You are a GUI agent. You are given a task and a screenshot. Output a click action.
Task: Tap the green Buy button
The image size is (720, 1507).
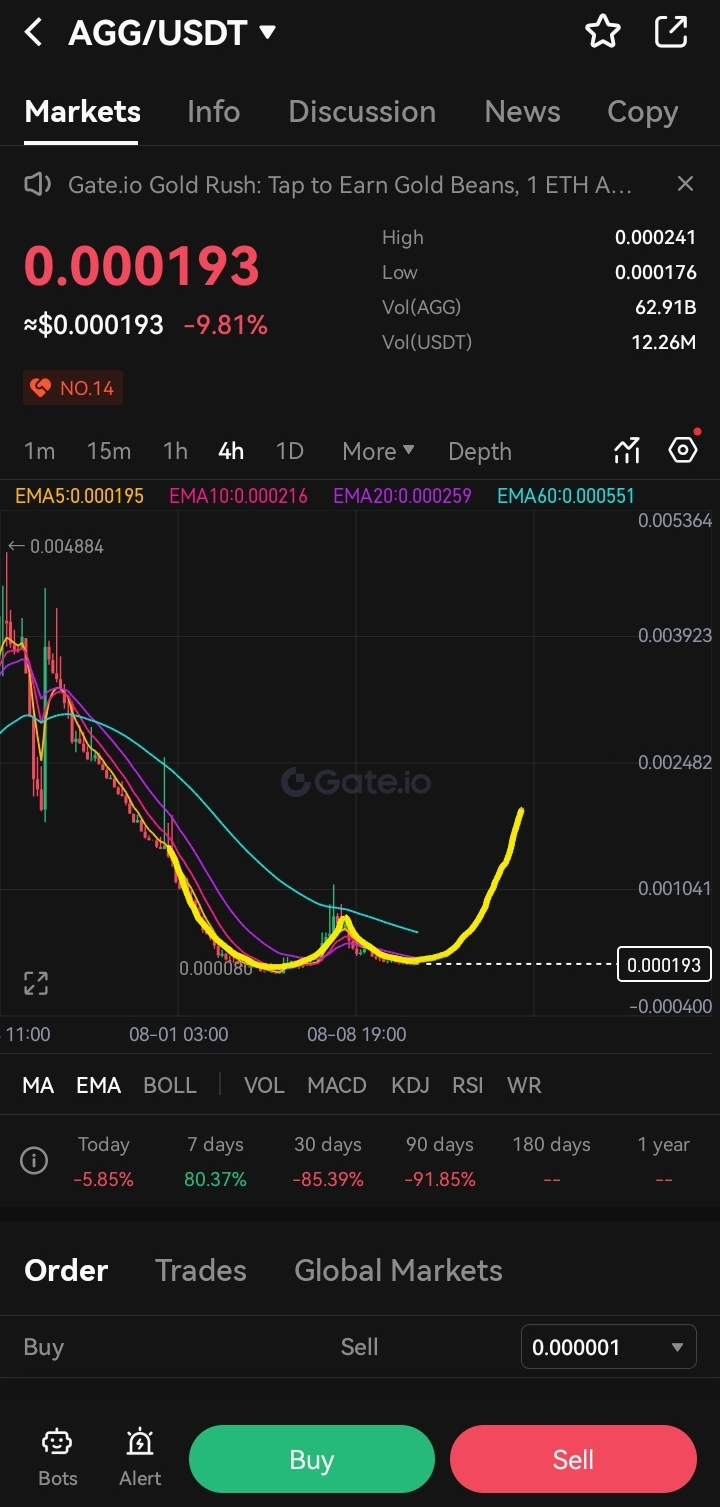coord(312,1459)
